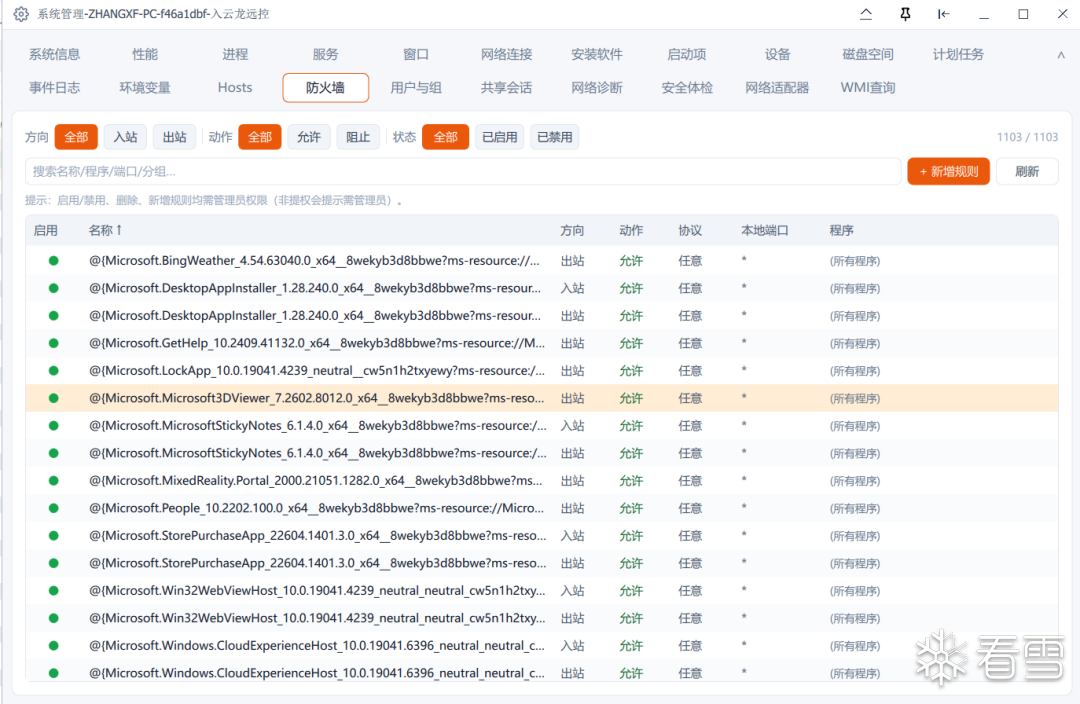The height and width of the screenshot is (704, 1080).
Task: Open the 设备 tab
Action: pos(777,54)
